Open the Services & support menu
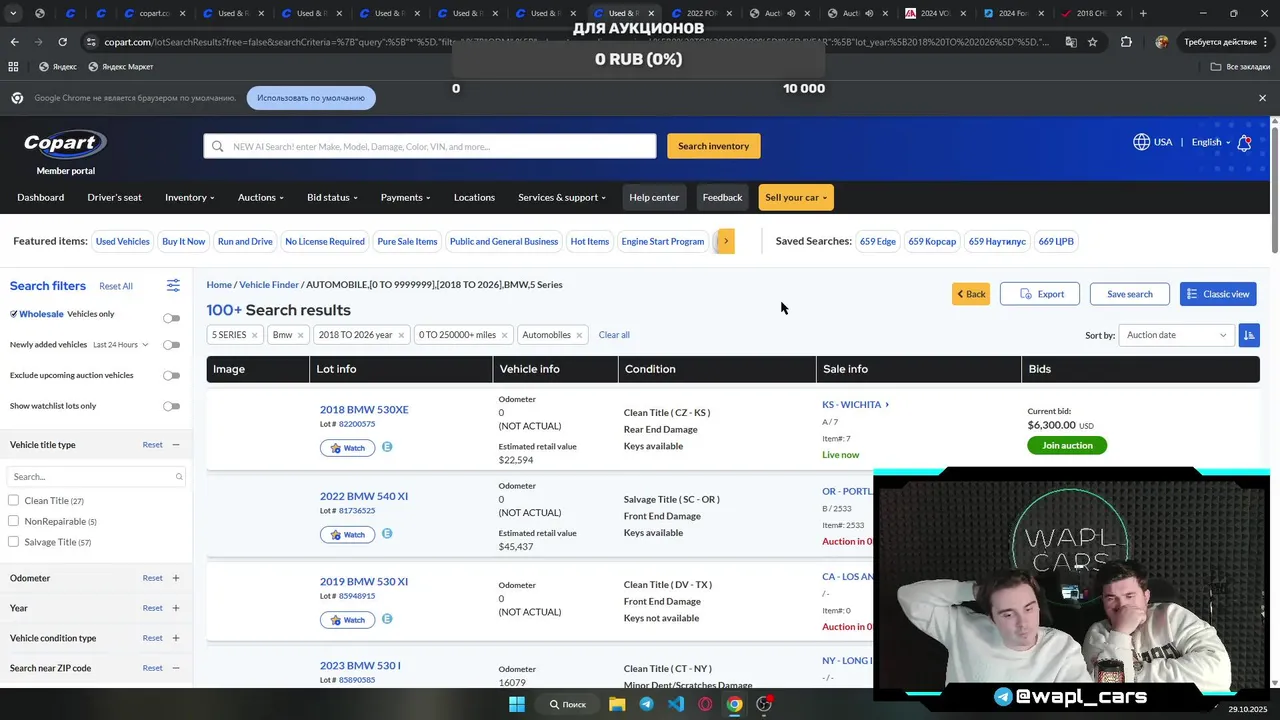The width and height of the screenshot is (1280, 720). coord(562,197)
